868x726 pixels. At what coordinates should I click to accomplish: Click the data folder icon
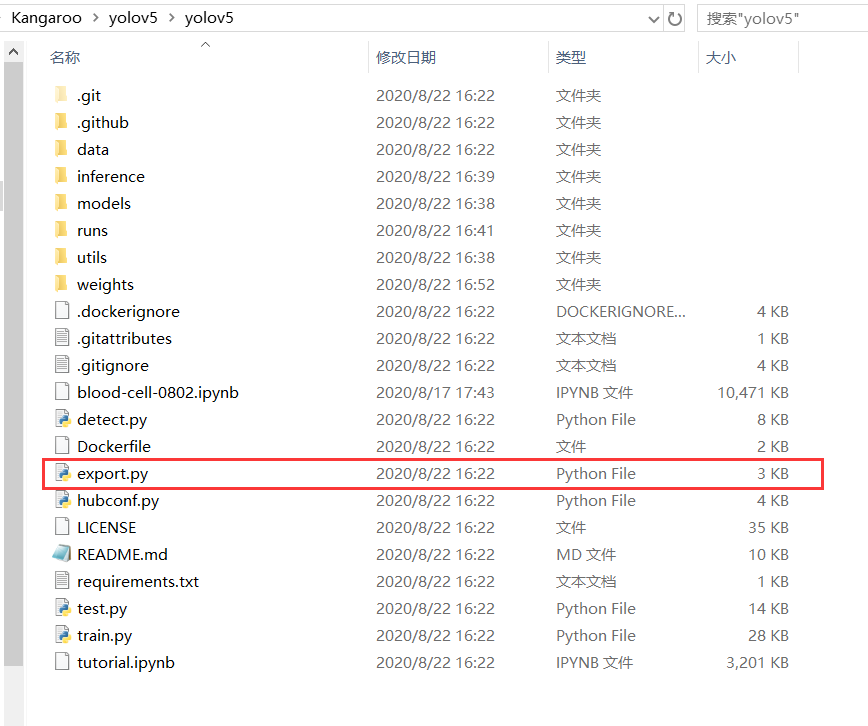coord(61,149)
